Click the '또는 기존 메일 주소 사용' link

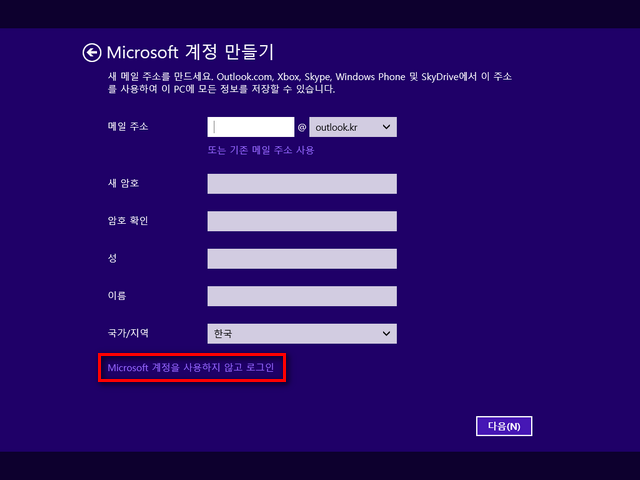pyautogui.click(x=261, y=150)
